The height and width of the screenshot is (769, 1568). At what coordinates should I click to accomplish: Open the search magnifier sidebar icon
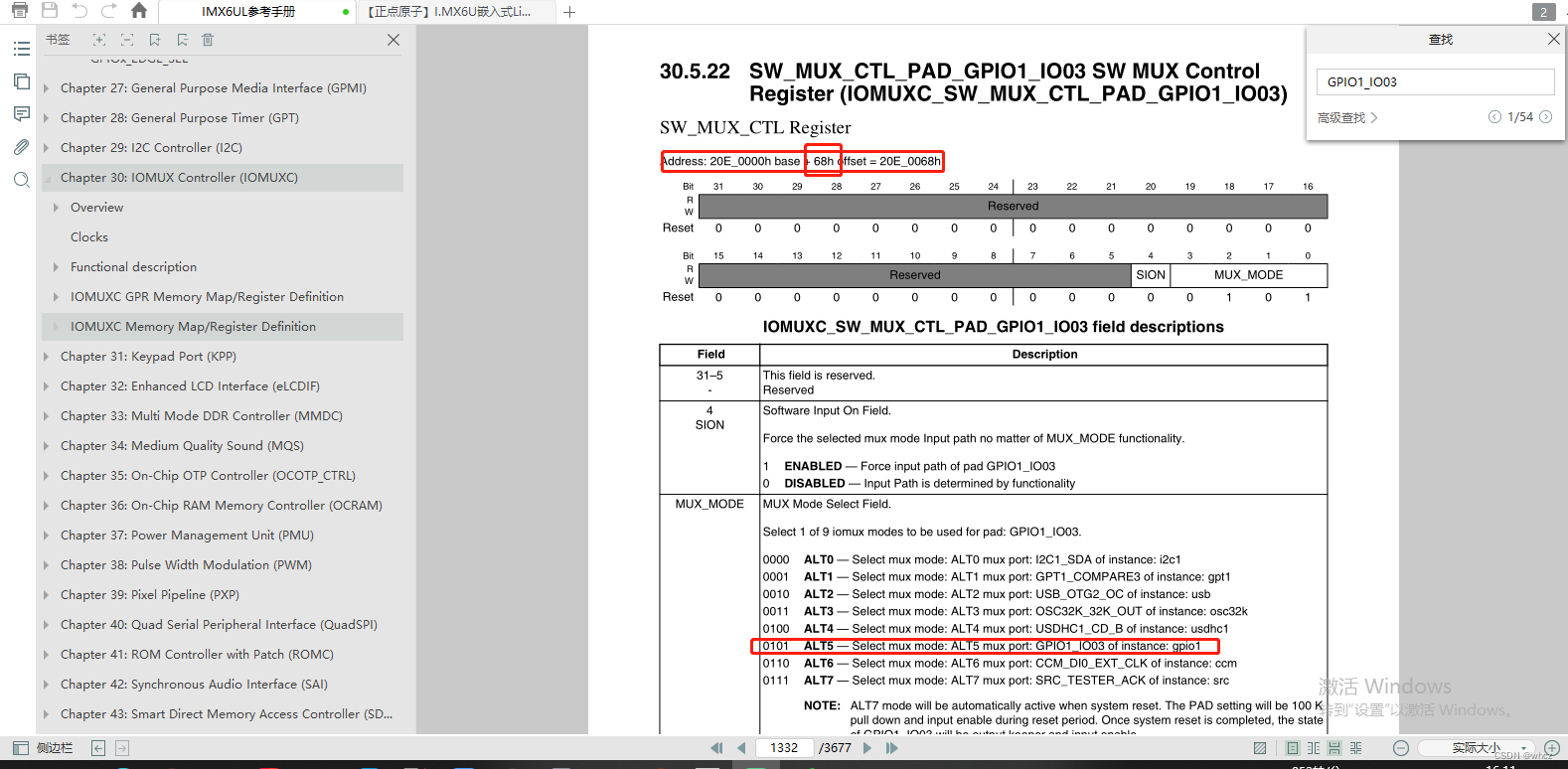[x=21, y=180]
